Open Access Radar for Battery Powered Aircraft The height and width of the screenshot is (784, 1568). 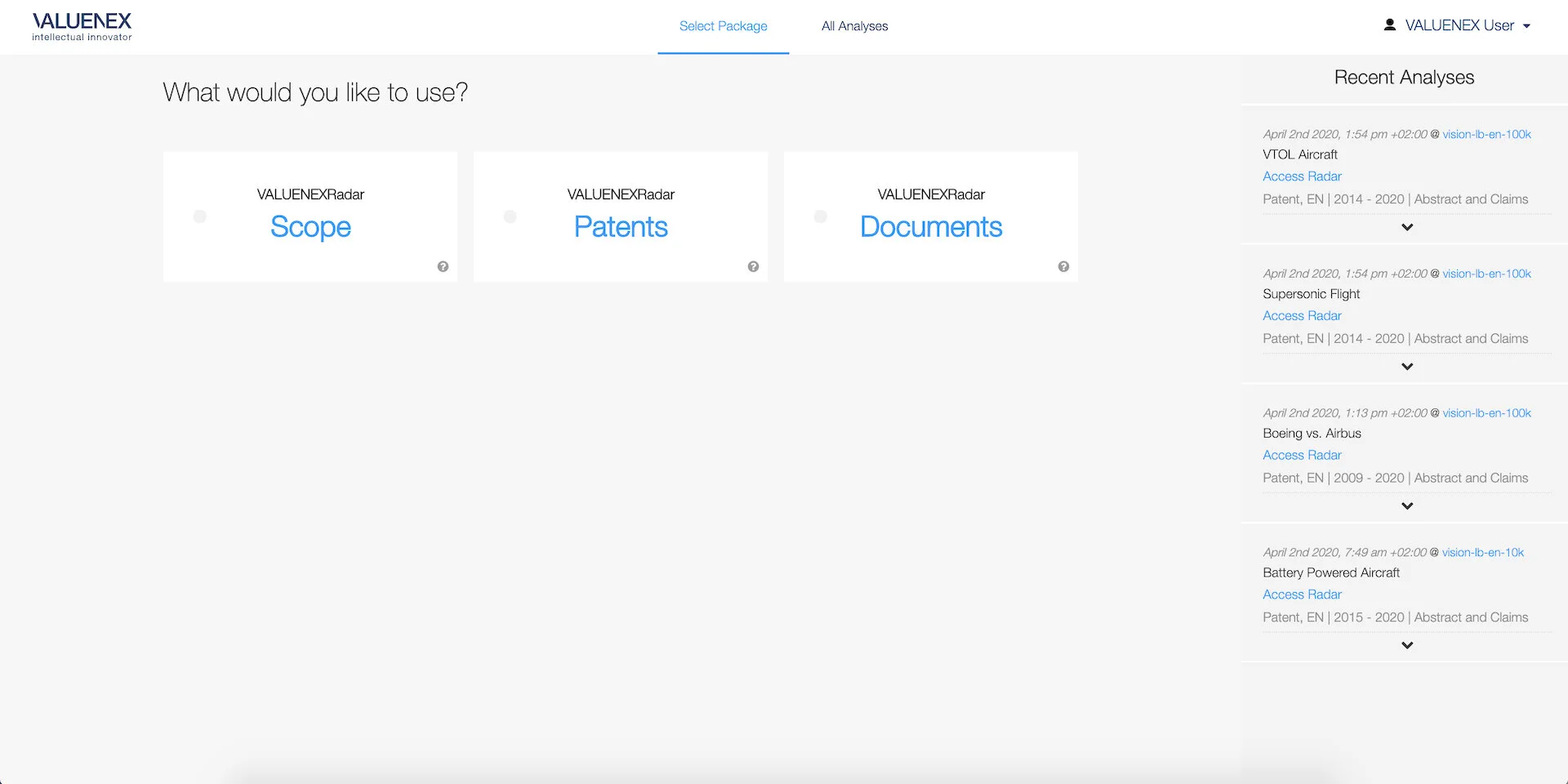[1302, 594]
